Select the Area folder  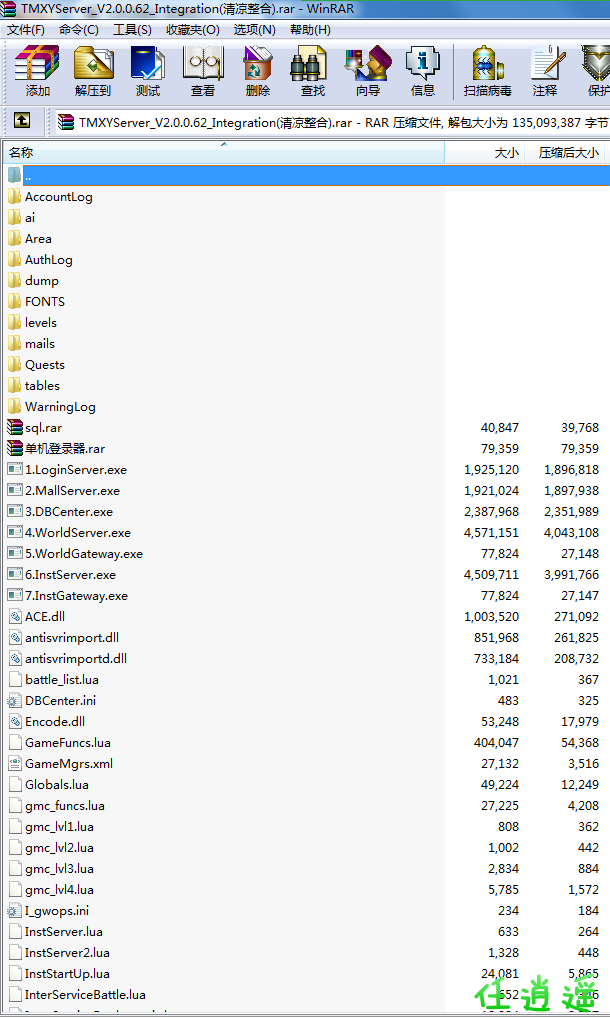click(38, 238)
